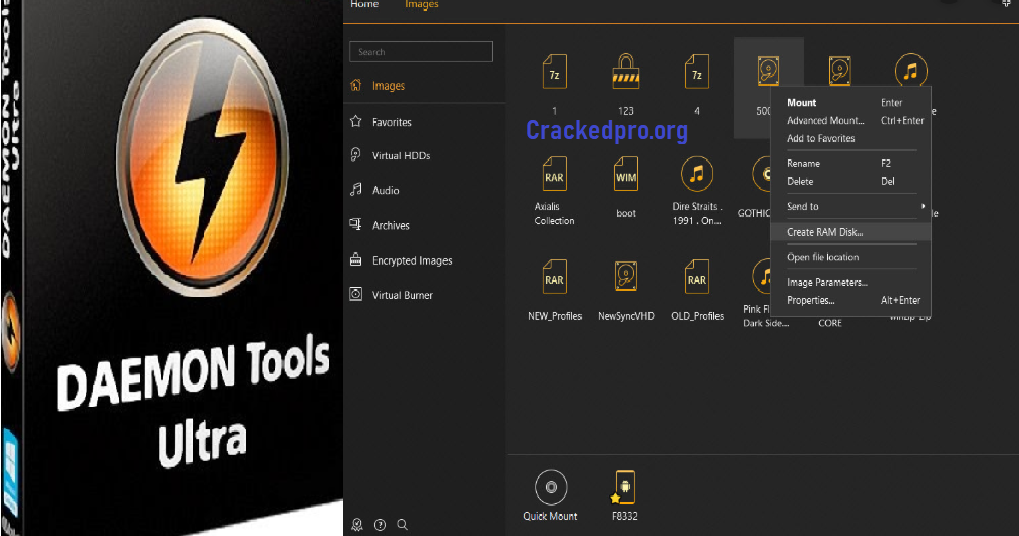Switch to the Images tab

point(422,5)
